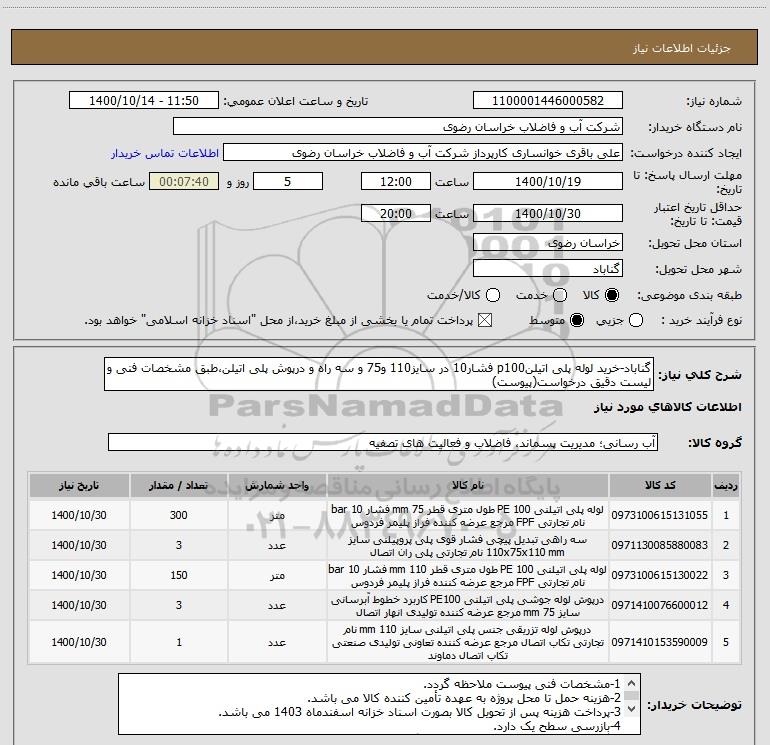Click the price validity date 1400/10/30 field
770x745 pixels.
548,214
